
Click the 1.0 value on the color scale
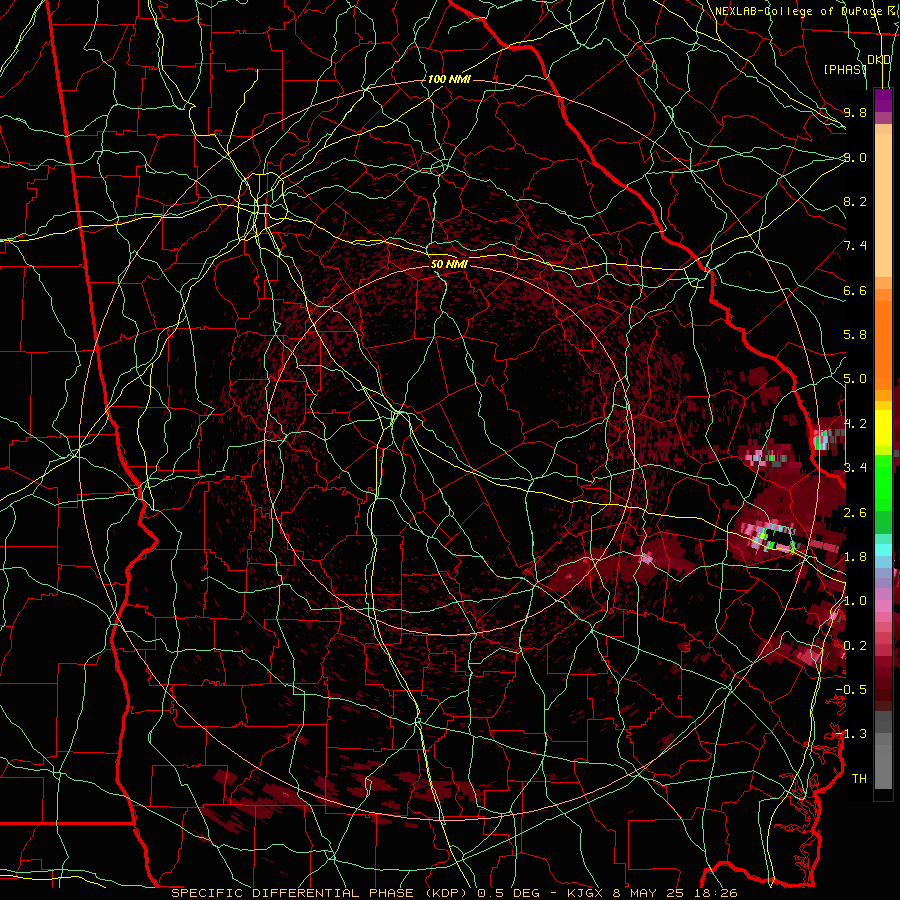(855, 601)
